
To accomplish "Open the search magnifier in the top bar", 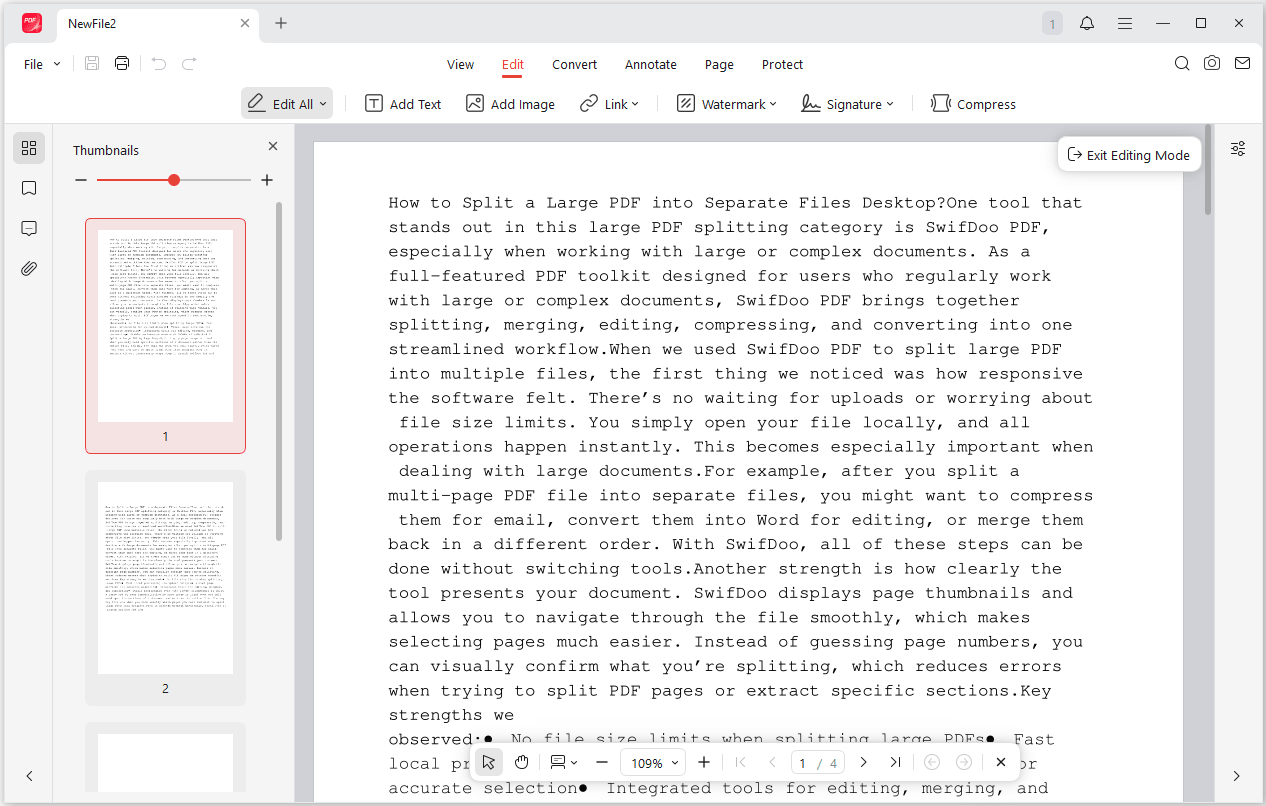I will (x=1182, y=63).
